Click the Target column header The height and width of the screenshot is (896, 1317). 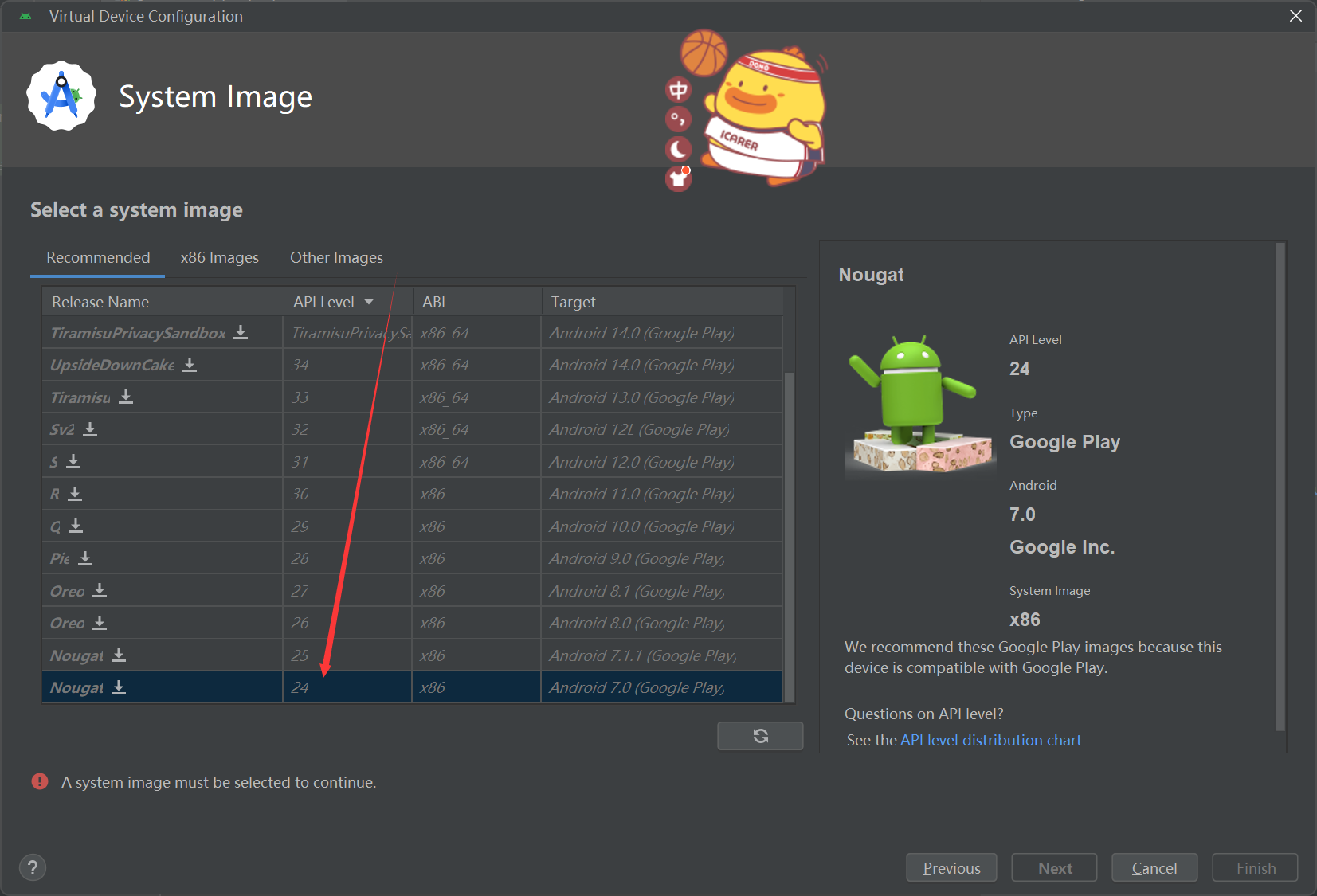pos(662,302)
